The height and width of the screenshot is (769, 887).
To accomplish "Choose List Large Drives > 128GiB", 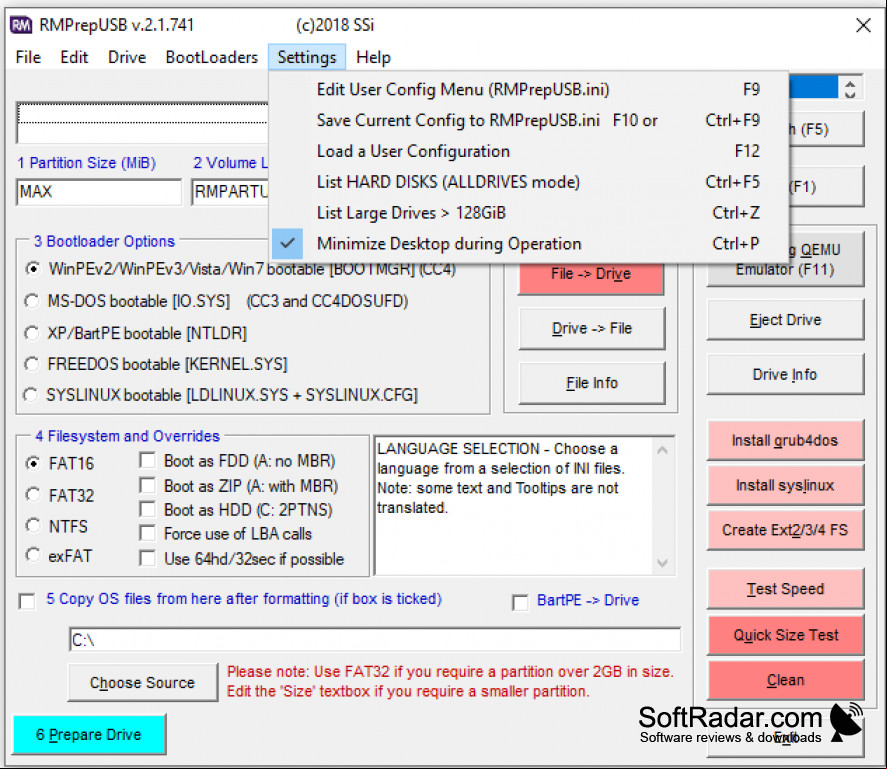I will (x=528, y=213).
